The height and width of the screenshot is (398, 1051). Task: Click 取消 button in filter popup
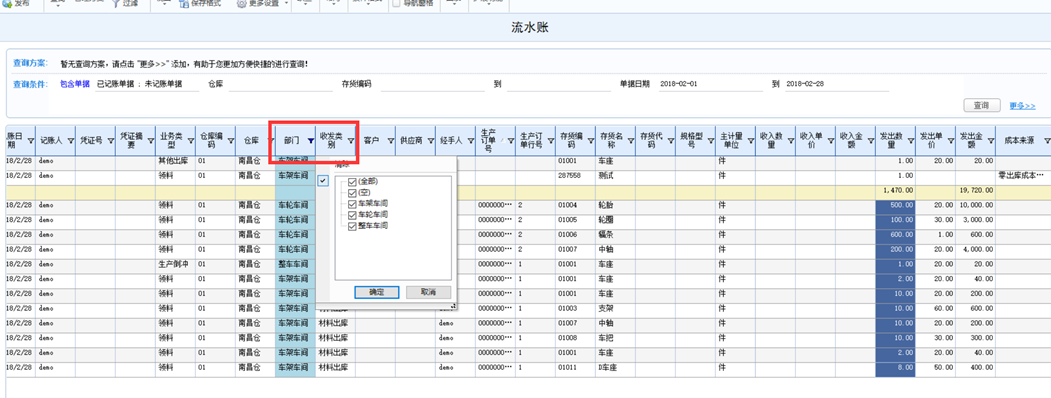428,292
